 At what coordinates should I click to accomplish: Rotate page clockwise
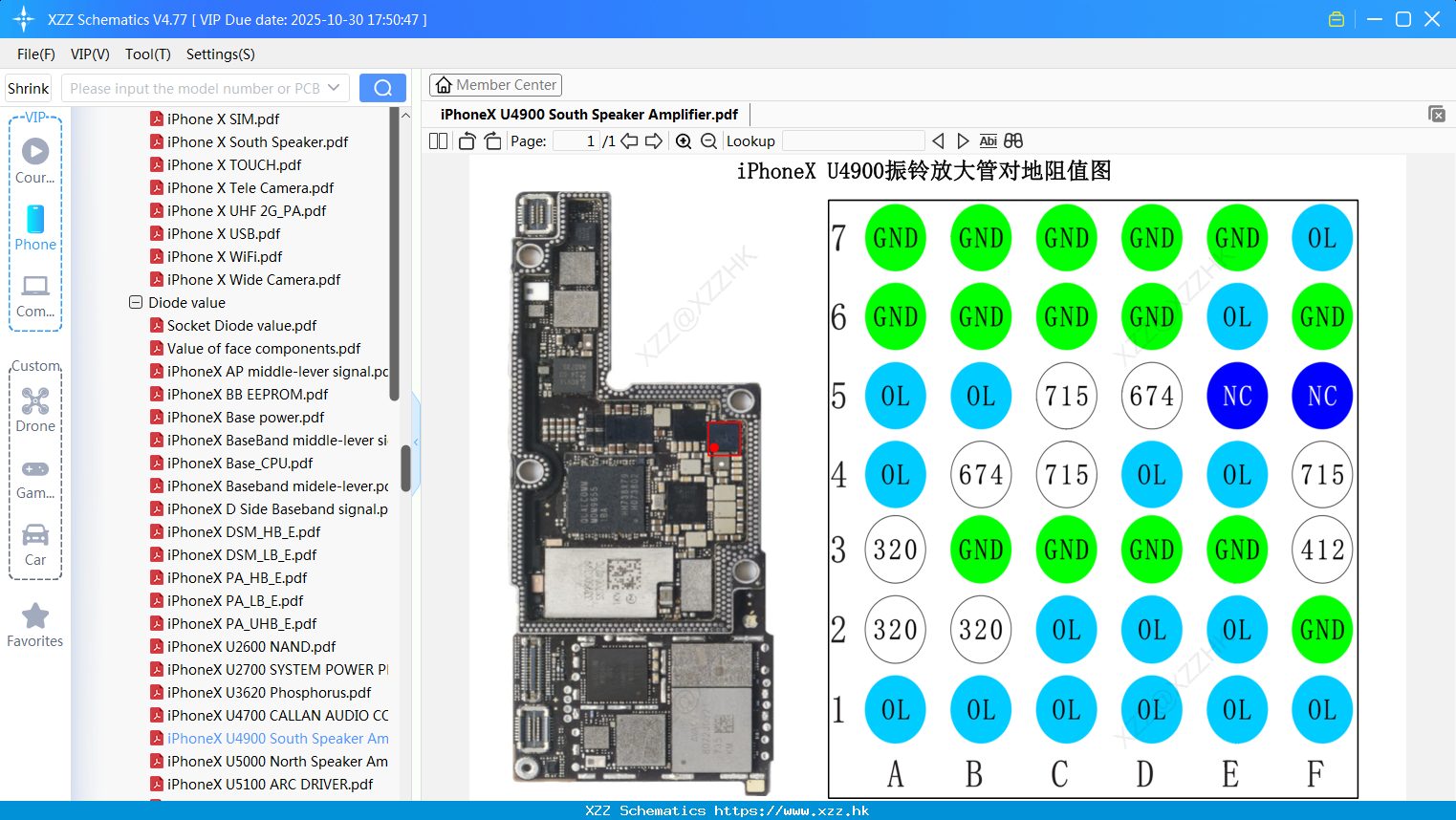coord(492,140)
